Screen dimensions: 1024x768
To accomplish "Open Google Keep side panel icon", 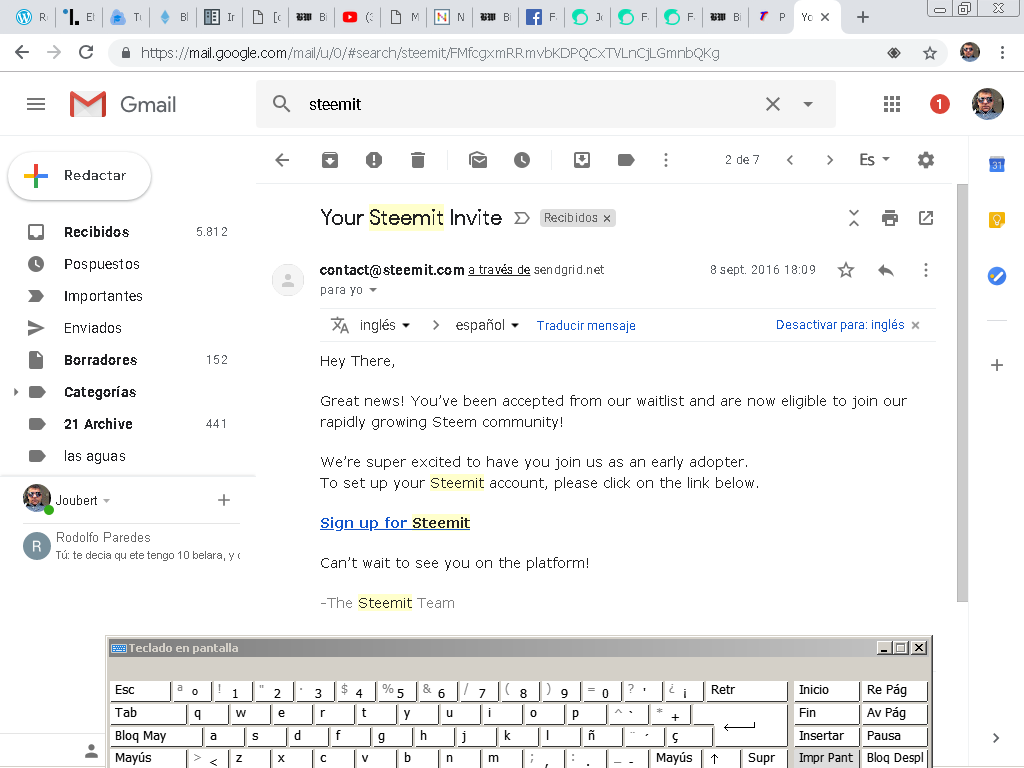I will 997,220.
